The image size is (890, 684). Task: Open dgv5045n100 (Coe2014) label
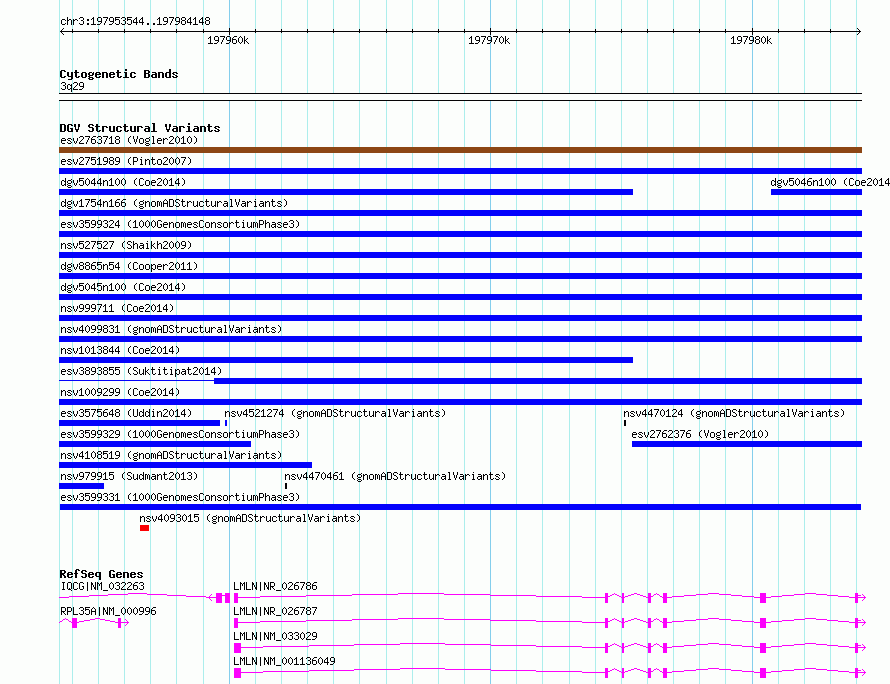click(123, 287)
